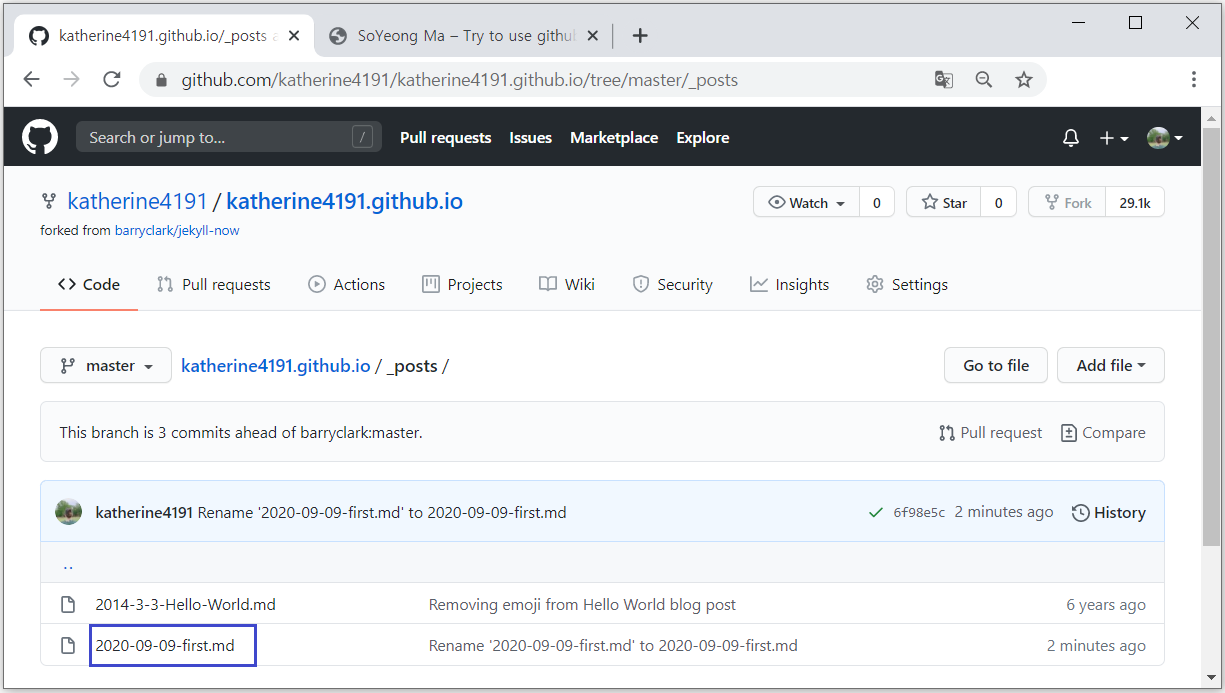Open Issues in the top navigation

pos(530,138)
